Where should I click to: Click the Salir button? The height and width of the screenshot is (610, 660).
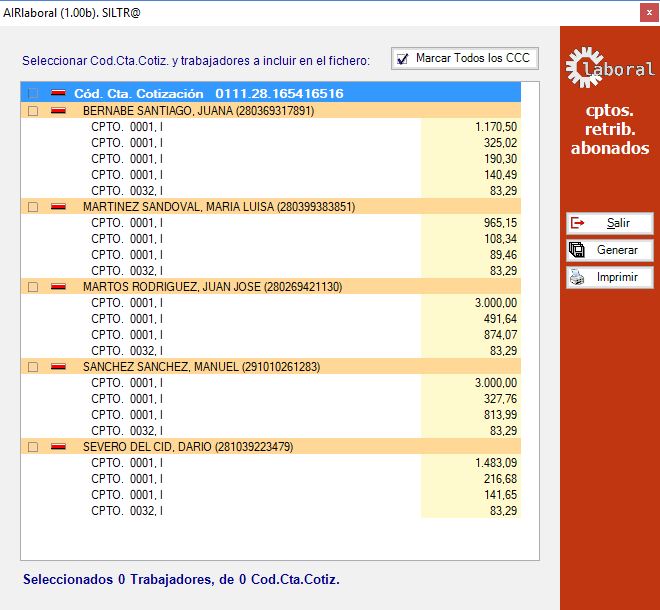(610, 223)
